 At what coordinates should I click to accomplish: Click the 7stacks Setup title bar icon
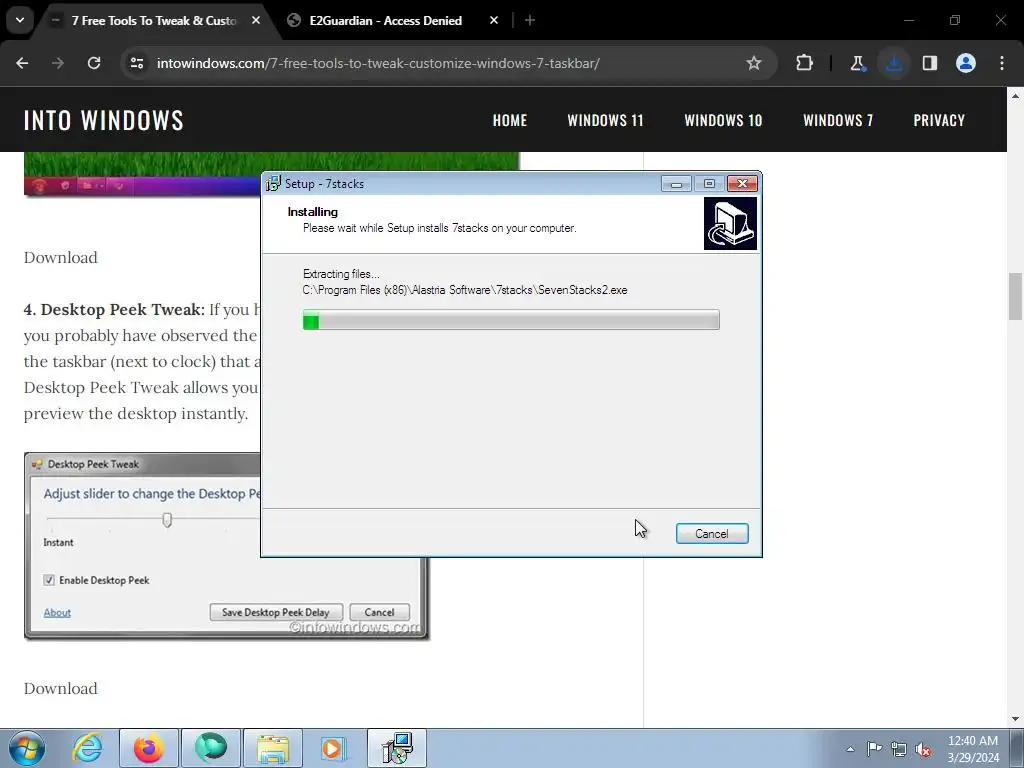click(273, 184)
